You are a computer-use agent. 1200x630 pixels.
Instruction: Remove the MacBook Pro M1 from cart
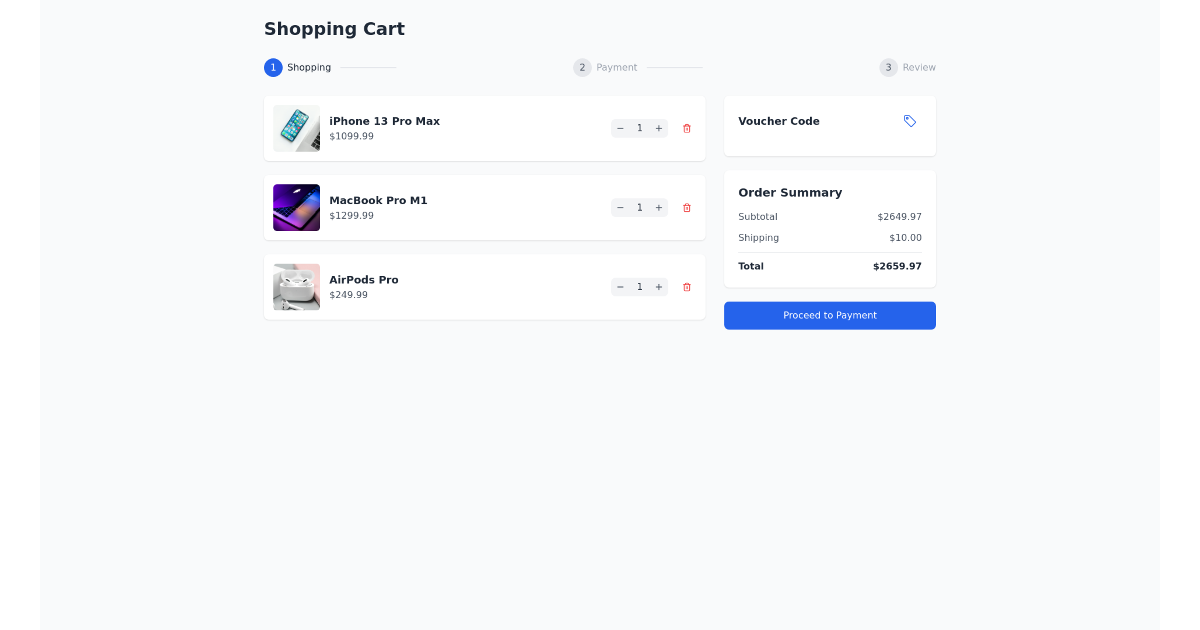(x=686, y=207)
